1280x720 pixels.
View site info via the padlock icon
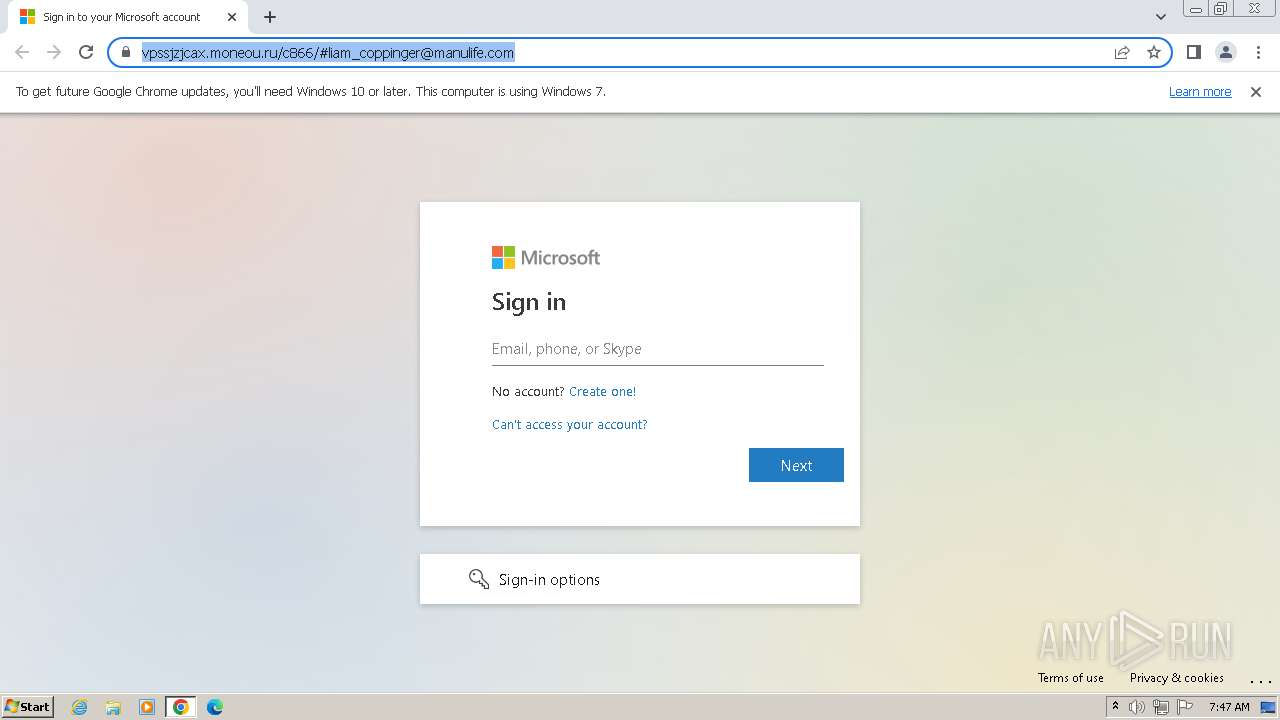coord(126,52)
